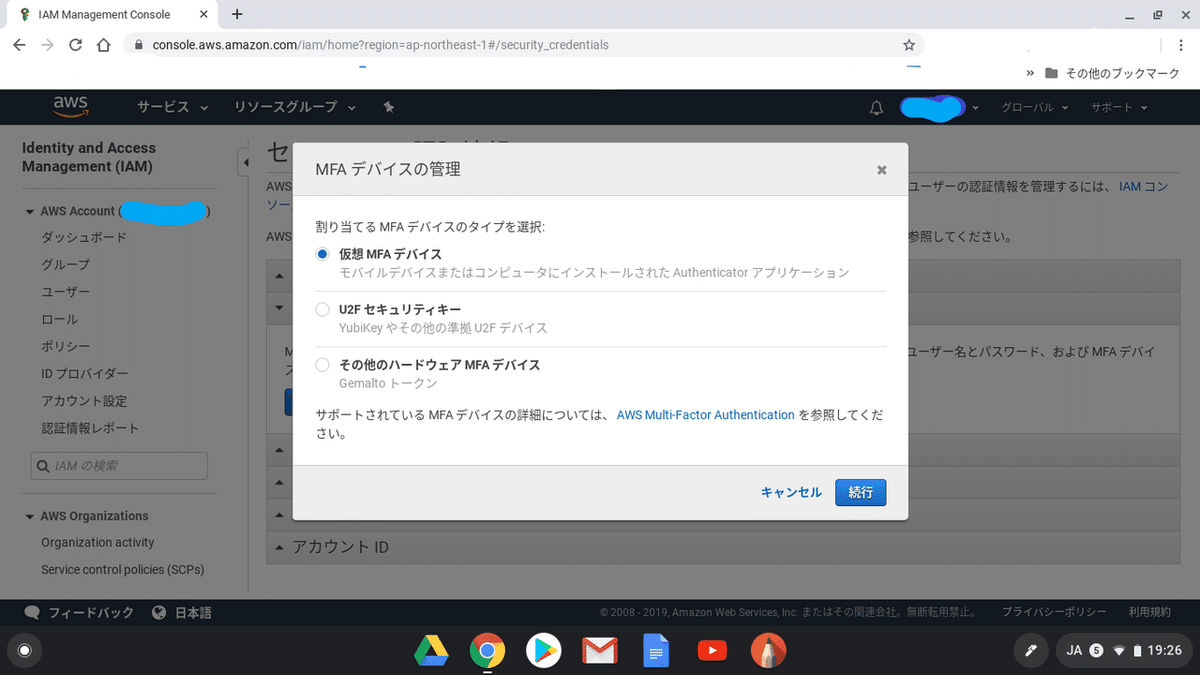Viewport: 1200px width, 675px height.
Task: Reload the IAM console page
Action: click(77, 45)
